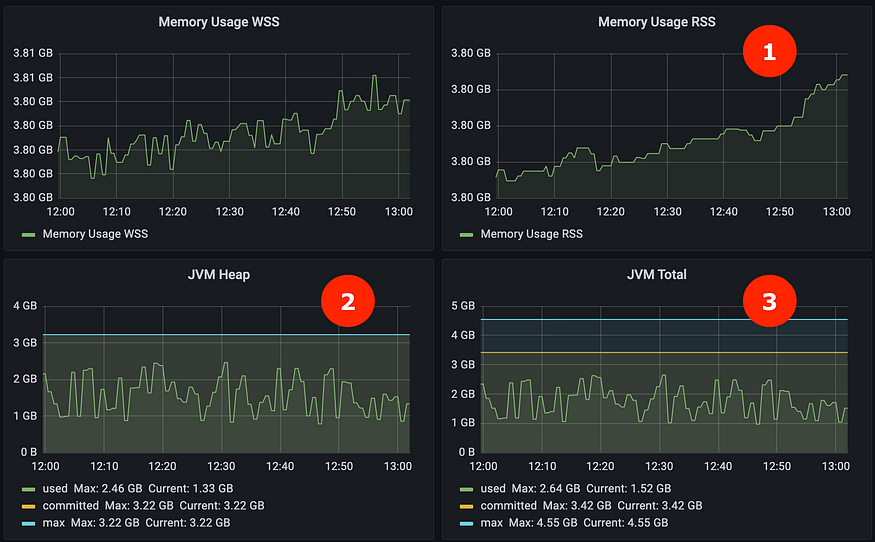
Task: Click the yellow committed line in JVM Total chart
Action: tap(665, 353)
